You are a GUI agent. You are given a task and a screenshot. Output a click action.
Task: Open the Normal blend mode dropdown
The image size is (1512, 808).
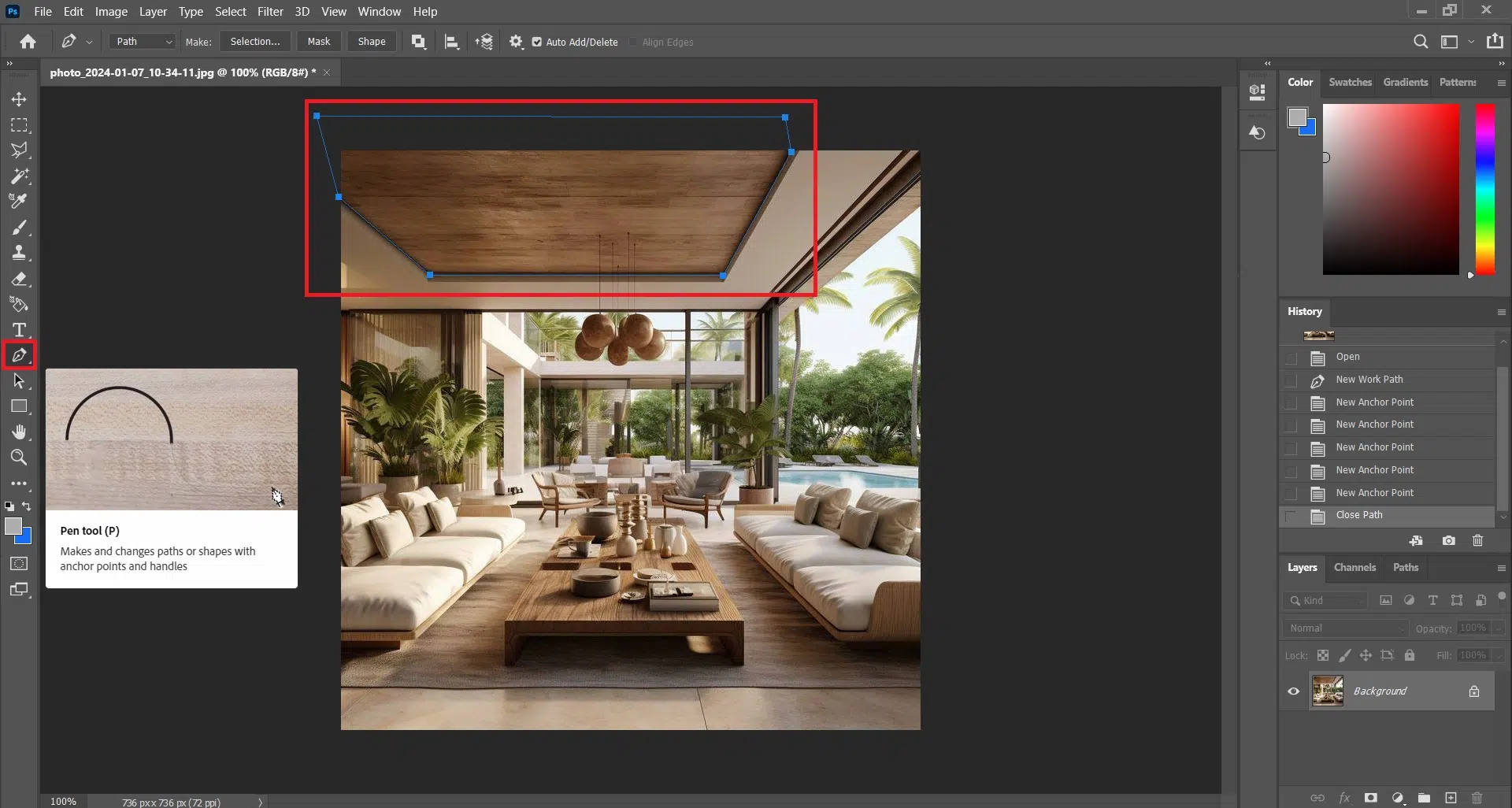[1345, 628]
